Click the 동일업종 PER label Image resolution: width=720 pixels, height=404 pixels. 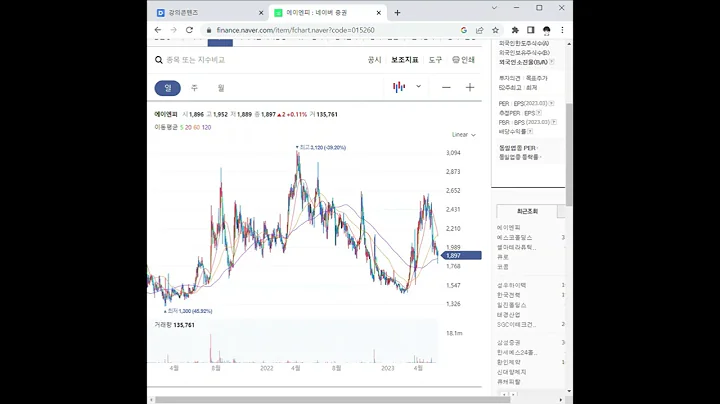[x=518, y=148]
